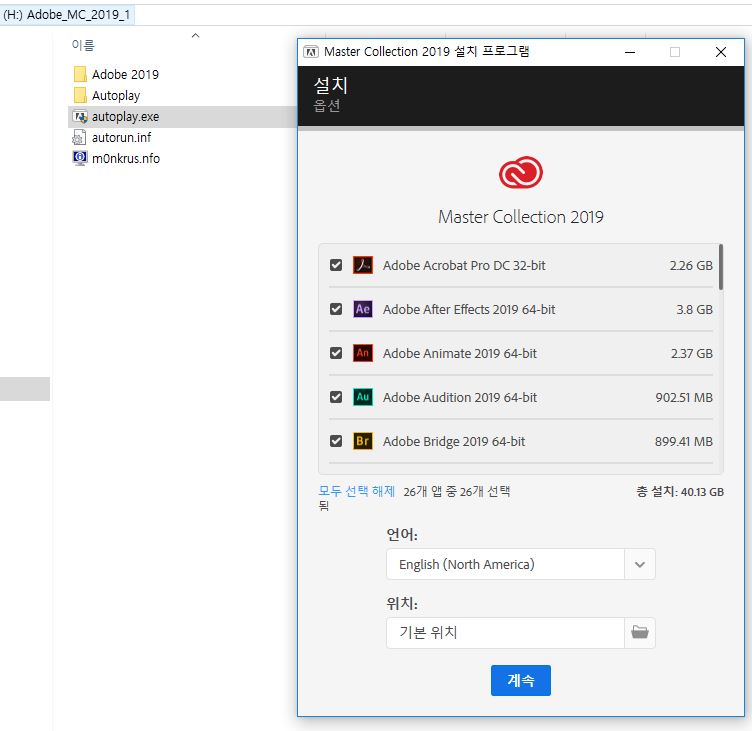Click the Adobe Animate 2019 64-bit label
The width and height of the screenshot is (752, 731).
point(460,354)
